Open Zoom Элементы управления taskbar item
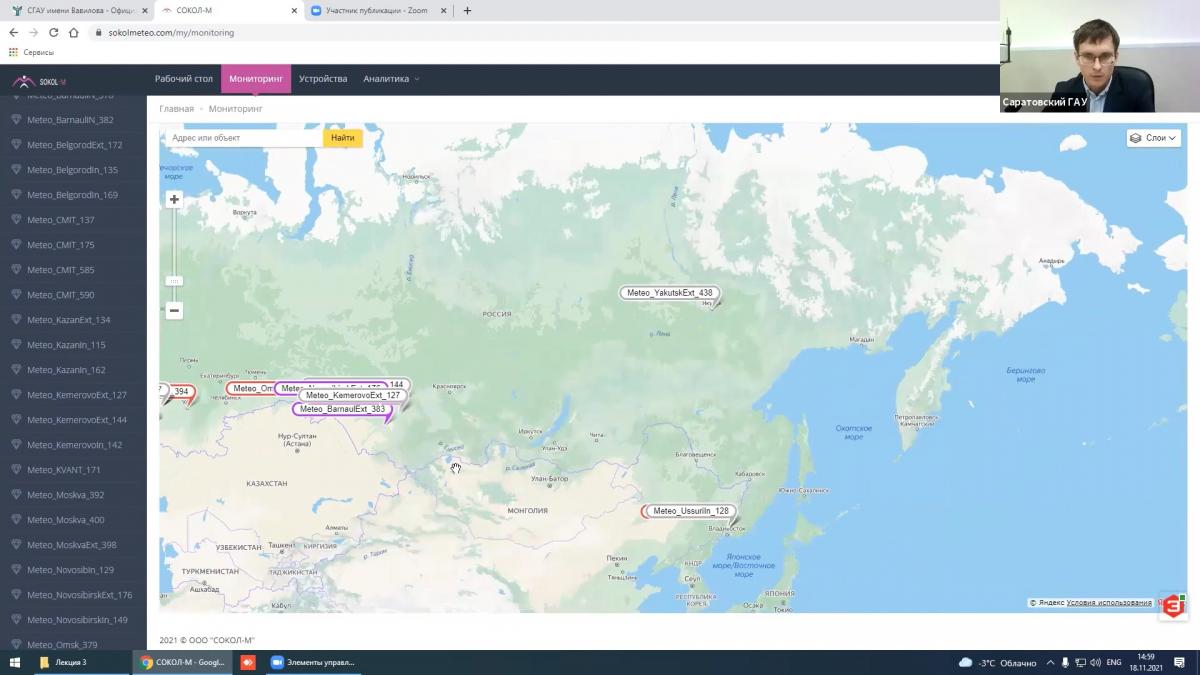 point(312,662)
